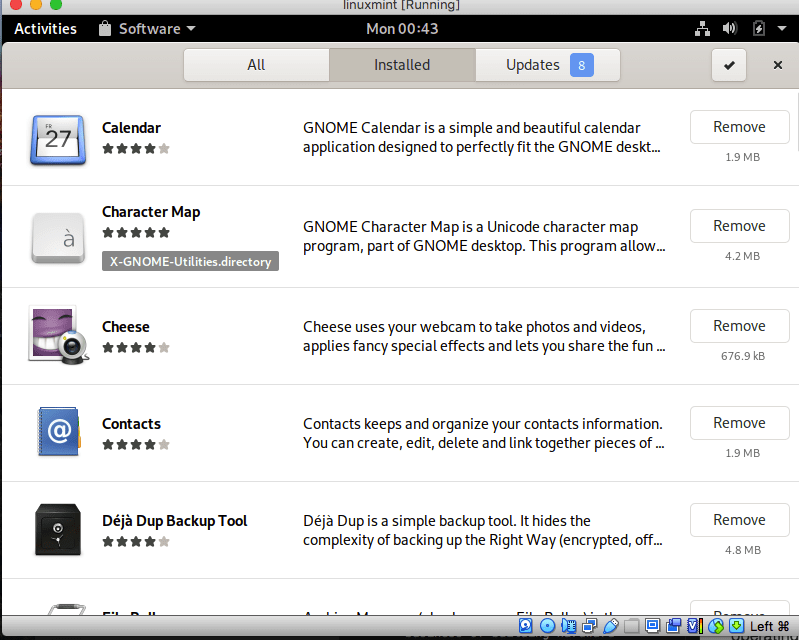Open the VirtualBox video capture icon
Viewport: 799px width, 640px height.
coord(674,625)
